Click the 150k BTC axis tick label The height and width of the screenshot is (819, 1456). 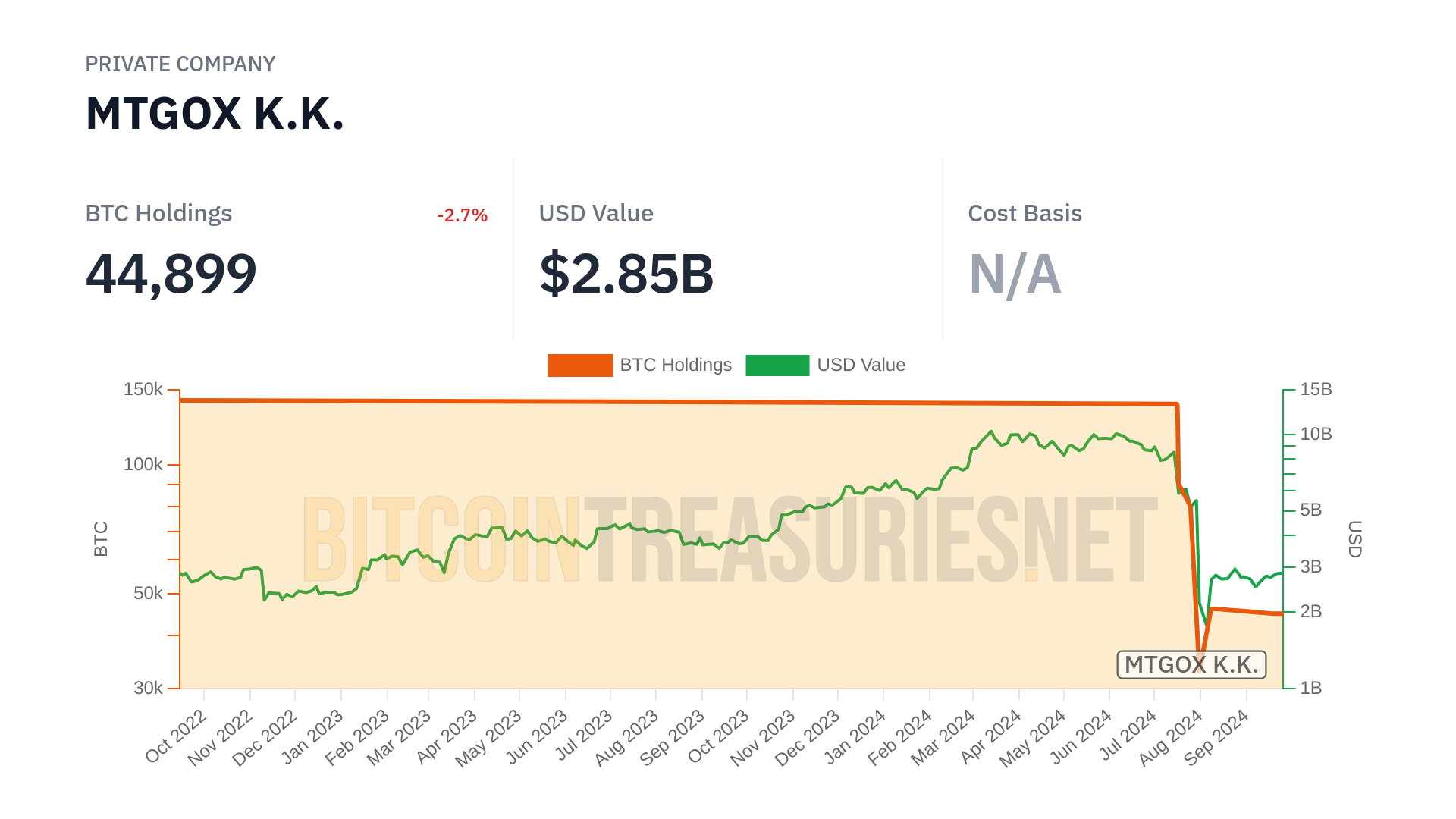click(x=143, y=389)
